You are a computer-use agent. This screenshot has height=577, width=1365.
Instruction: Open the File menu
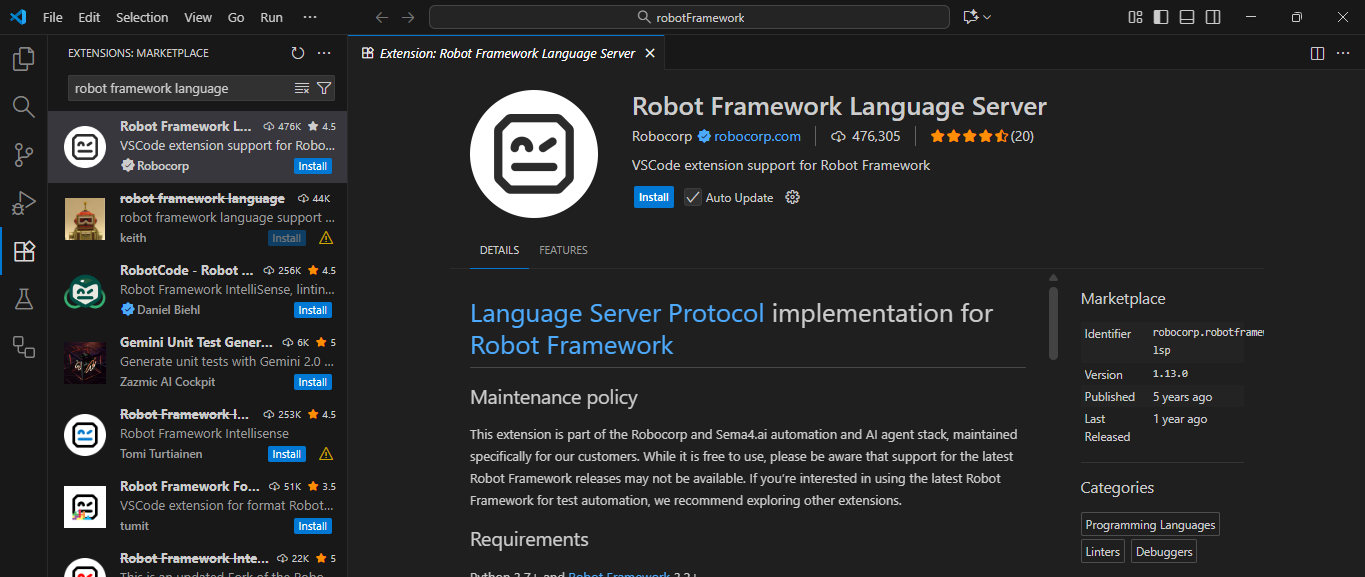tap(52, 16)
